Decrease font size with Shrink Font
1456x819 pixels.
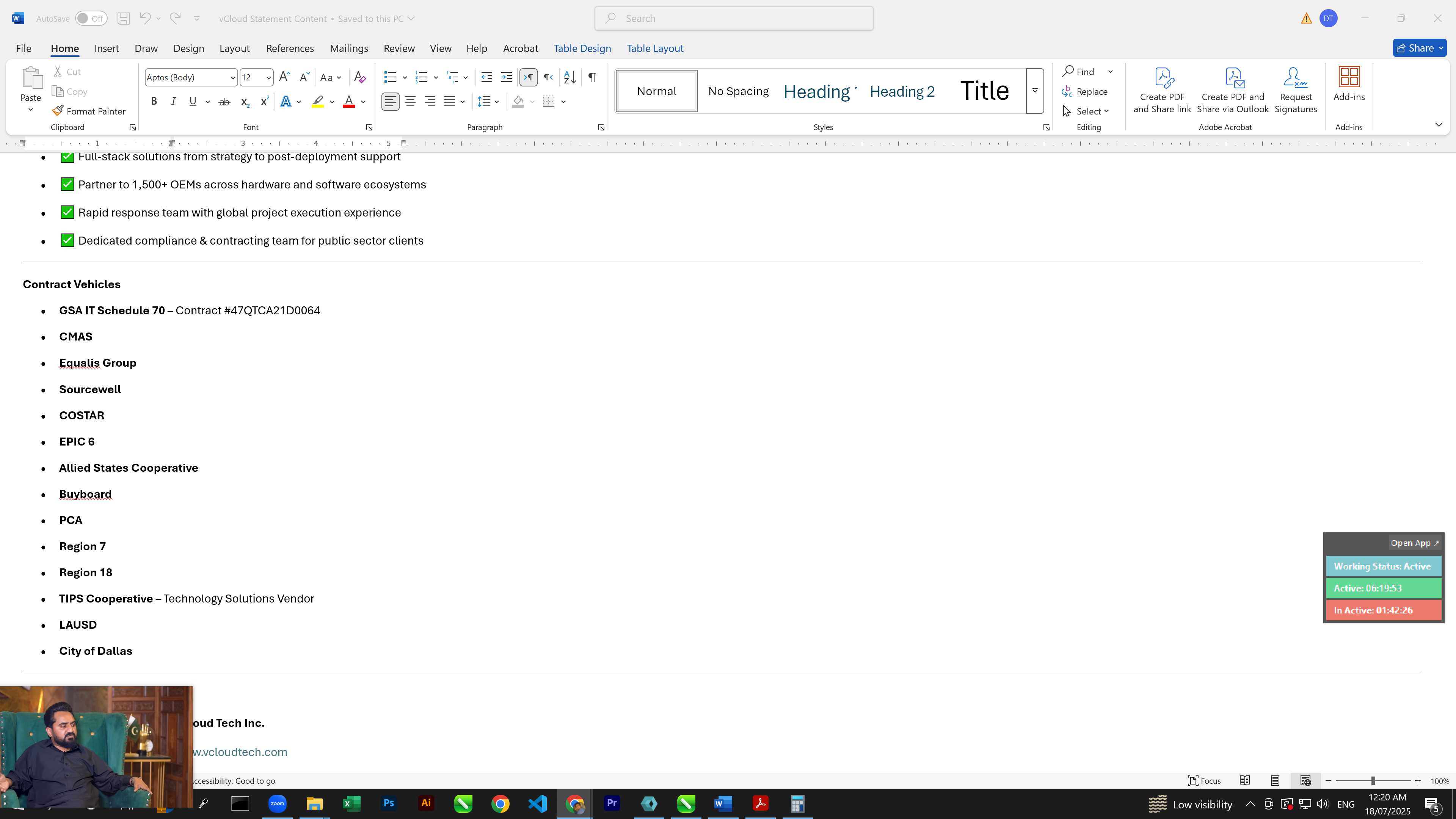tap(304, 77)
